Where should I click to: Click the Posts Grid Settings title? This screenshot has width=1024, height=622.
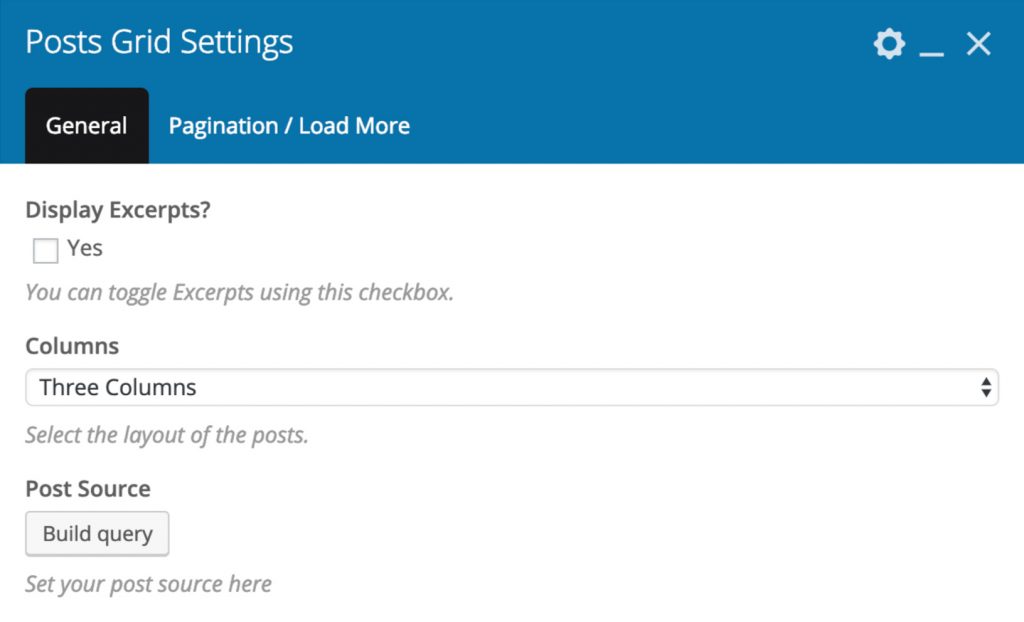coord(159,42)
